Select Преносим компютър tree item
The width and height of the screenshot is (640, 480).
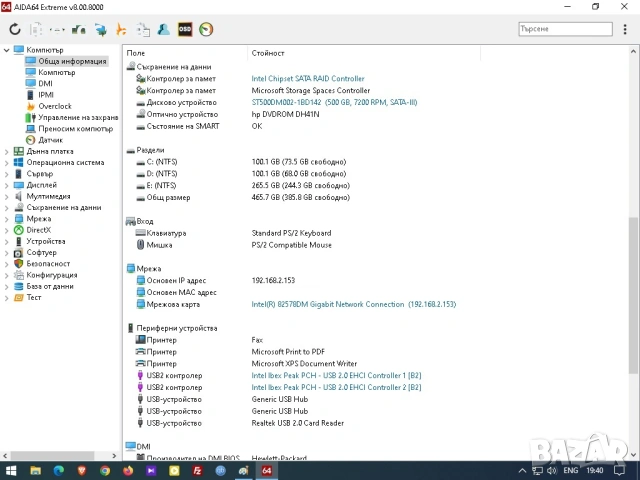click(76, 129)
